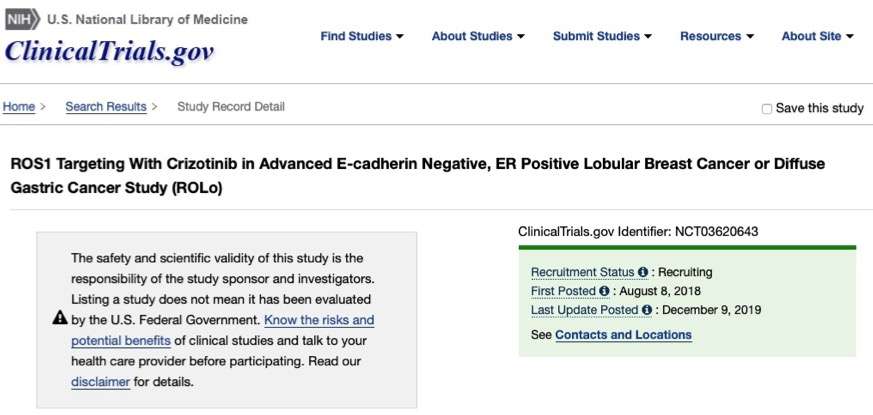Open the Resources menu
The image size is (873, 415).
[717, 36]
